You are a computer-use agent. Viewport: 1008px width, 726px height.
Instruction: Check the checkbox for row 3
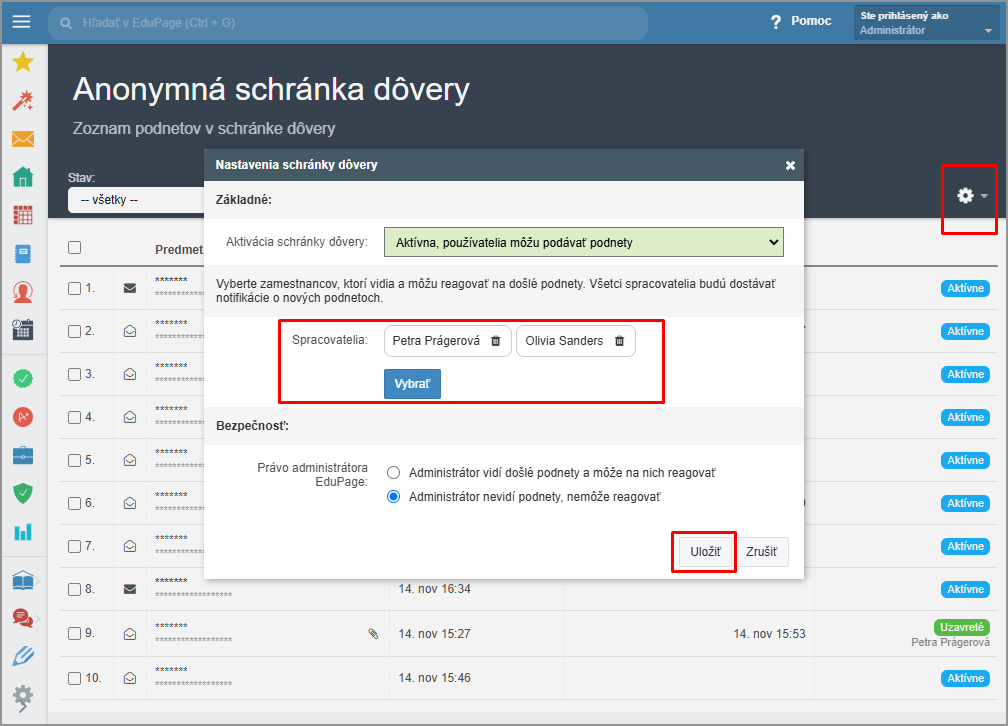coord(75,374)
